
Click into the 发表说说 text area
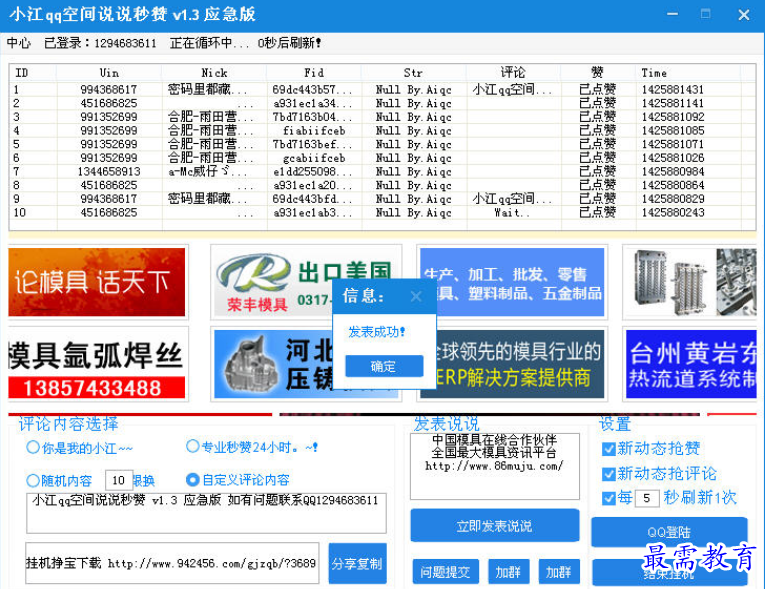pyautogui.click(x=495, y=466)
